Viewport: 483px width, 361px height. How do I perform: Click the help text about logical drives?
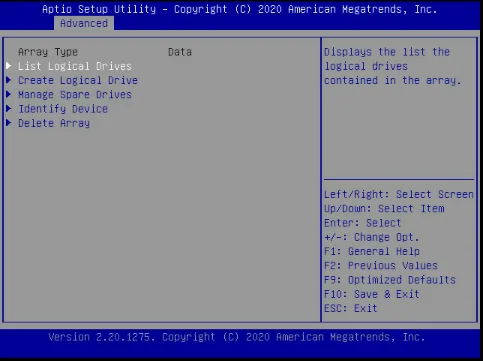(x=392, y=66)
